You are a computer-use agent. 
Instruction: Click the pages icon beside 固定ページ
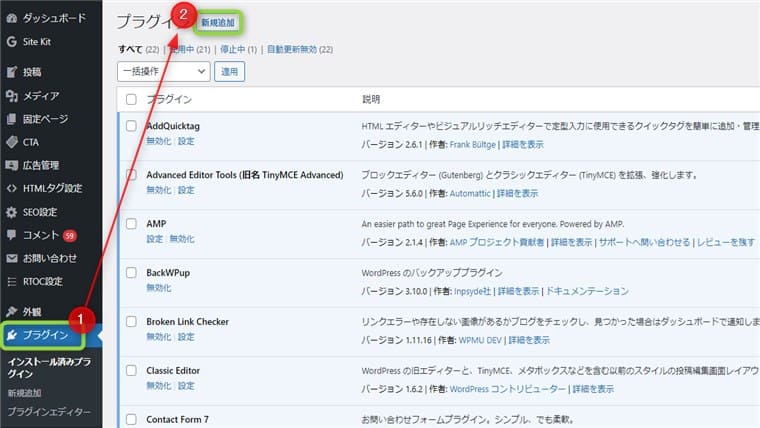12,119
